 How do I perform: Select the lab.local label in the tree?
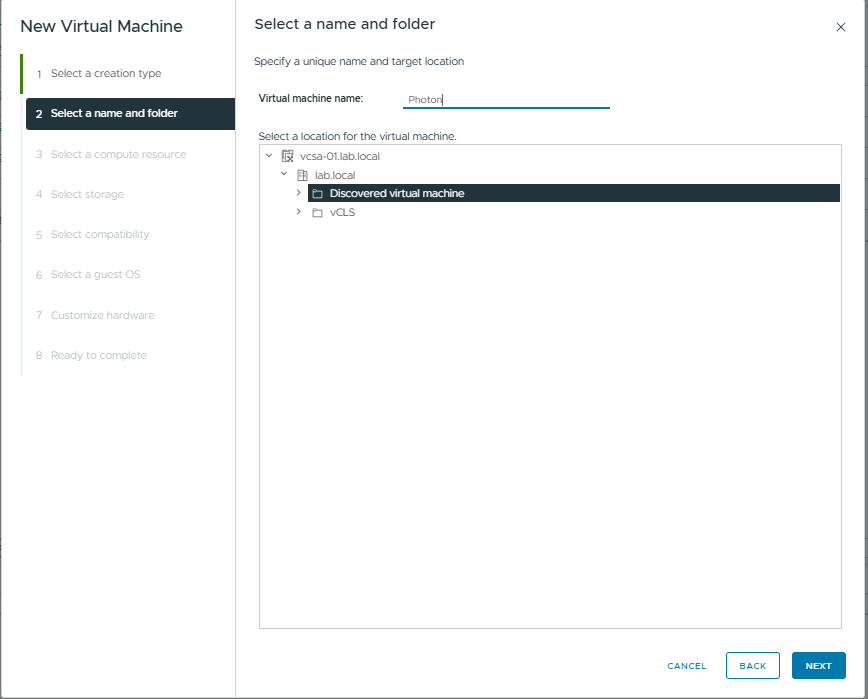[x=335, y=175]
